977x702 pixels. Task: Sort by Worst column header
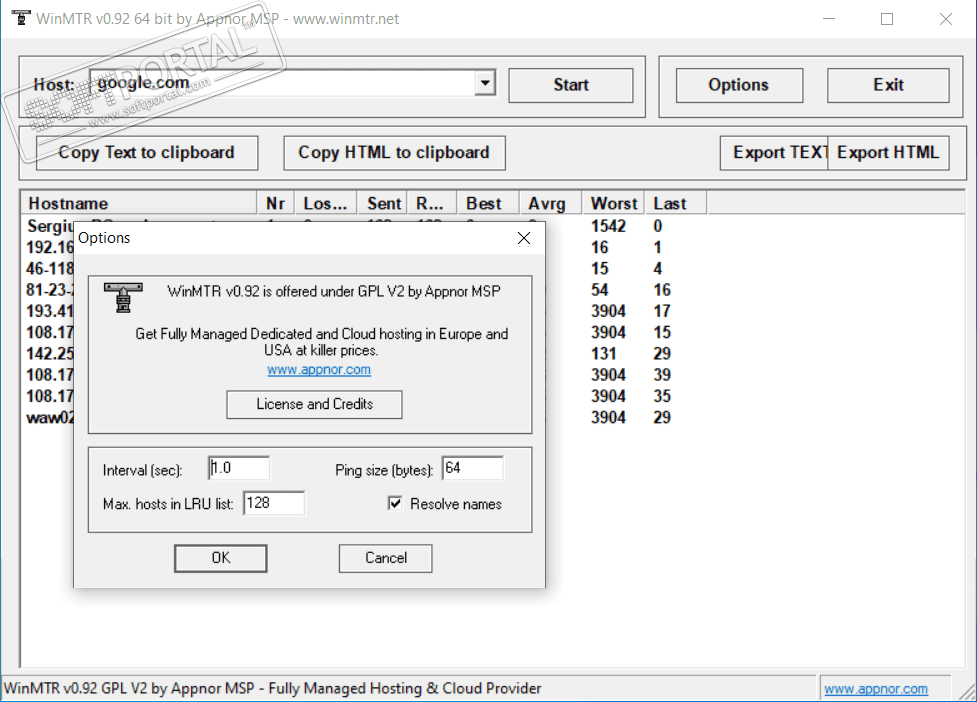click(613, 204)
